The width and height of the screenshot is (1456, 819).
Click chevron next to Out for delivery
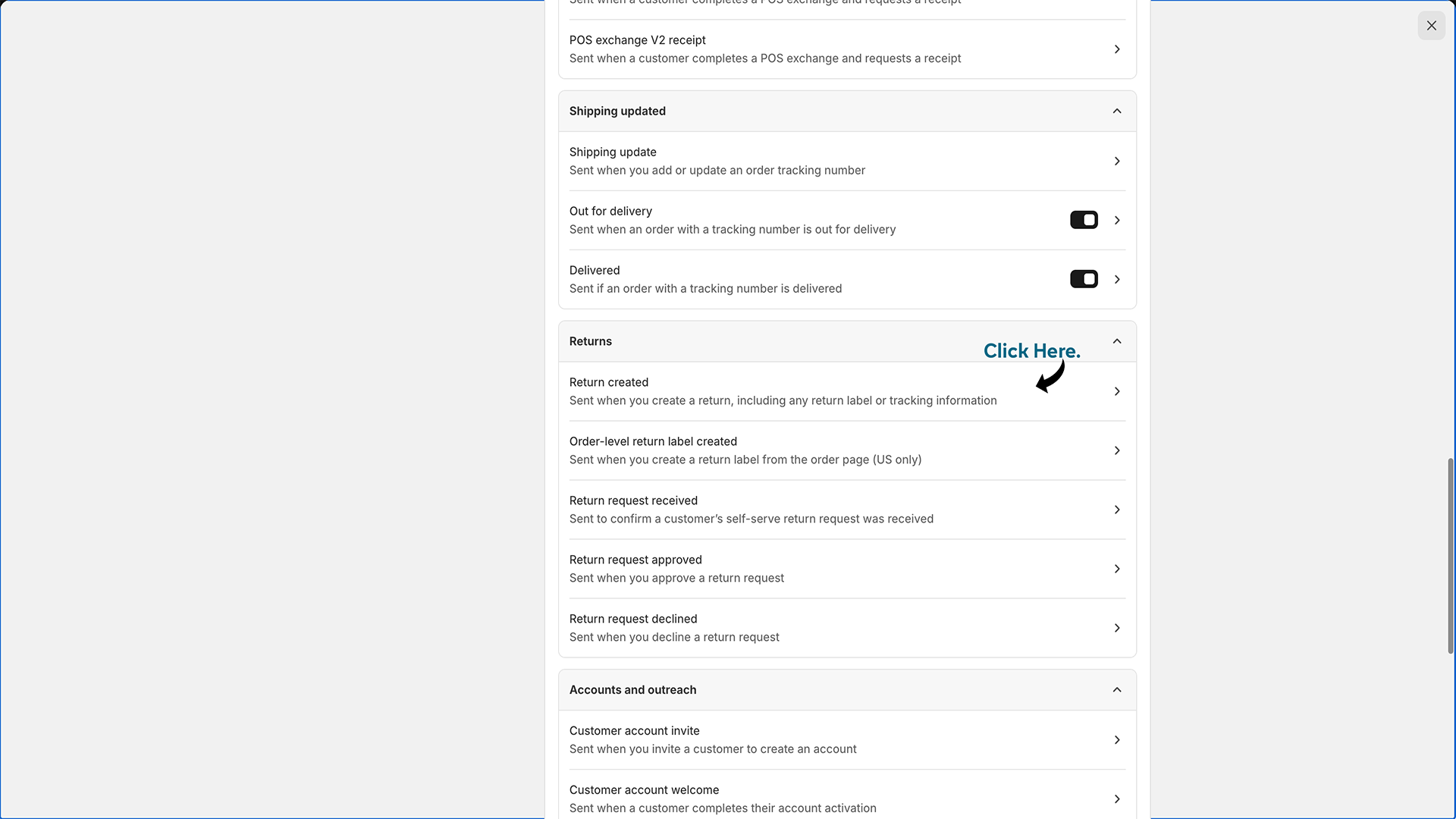(1117, 221)
